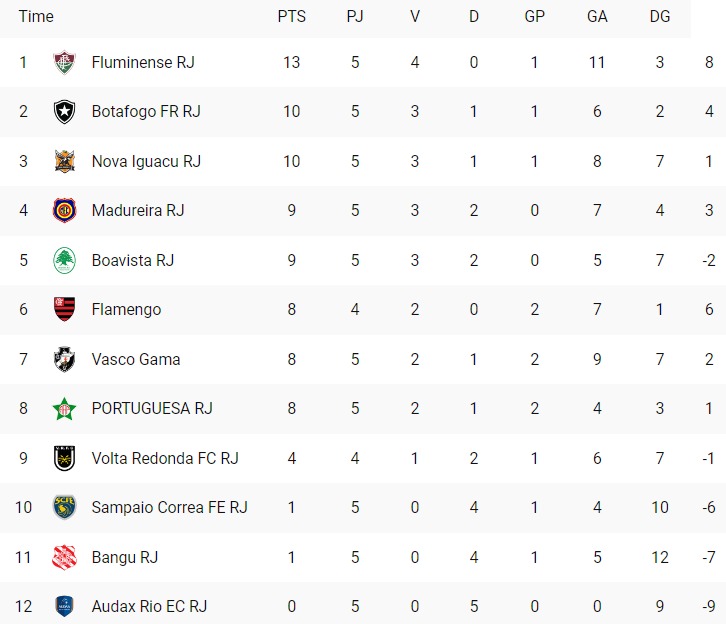Open the Flamengo team name link

[126, 309]
